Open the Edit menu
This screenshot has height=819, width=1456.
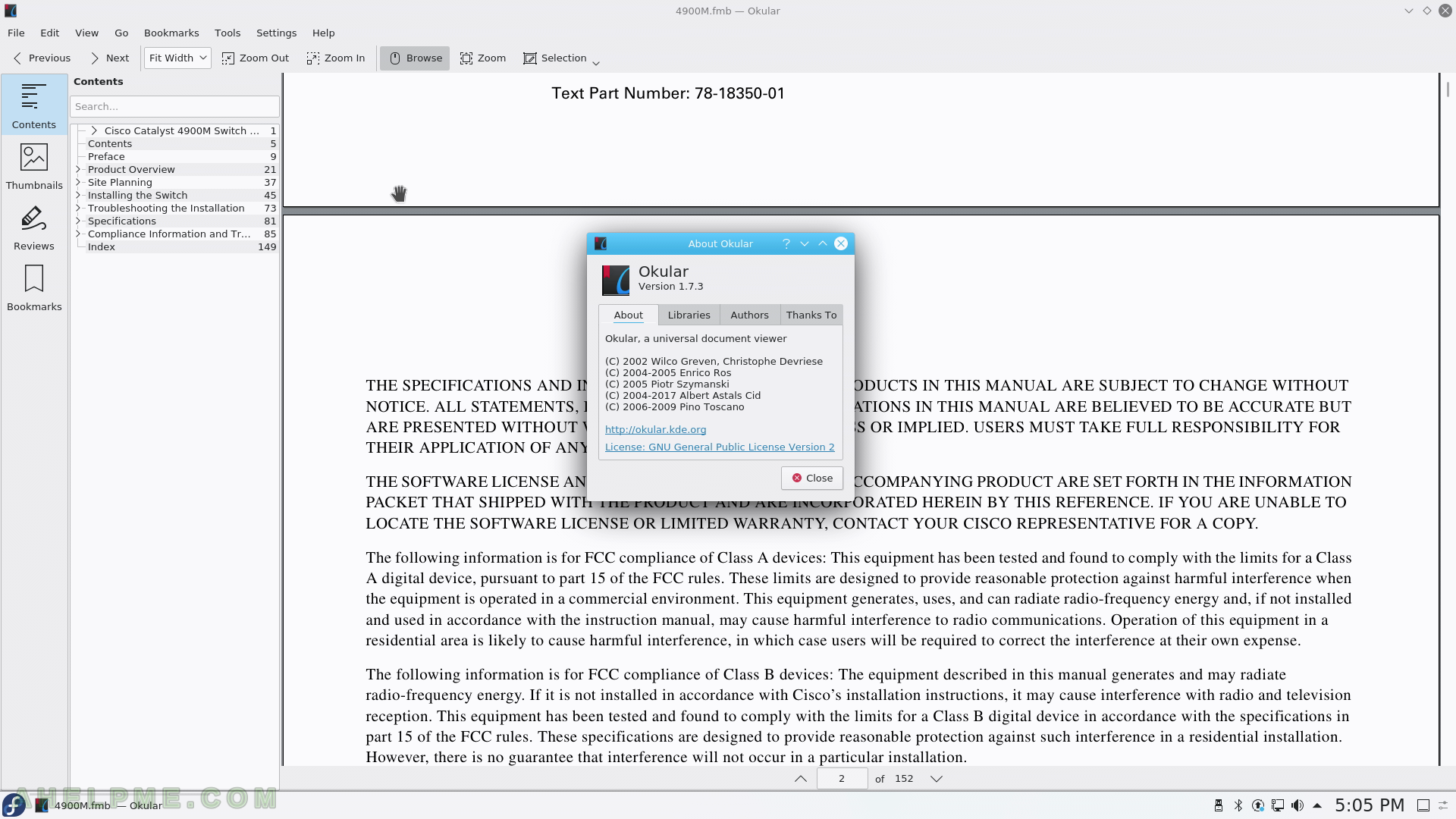(x=50, y=33)
